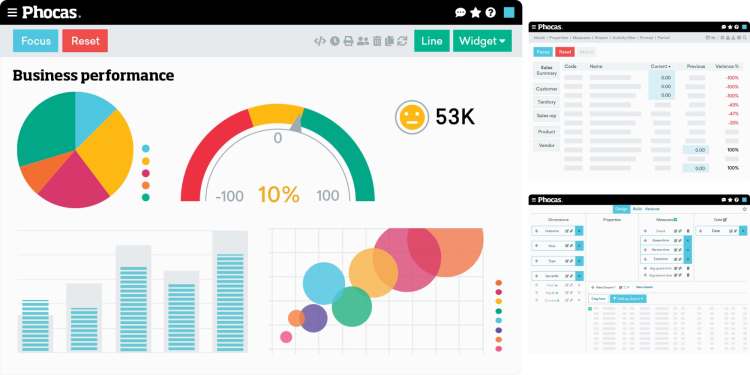Click the refresh sync icon in toolbar
The width and height of the screenshot is (750, 375).
click(x=402, y=41)
